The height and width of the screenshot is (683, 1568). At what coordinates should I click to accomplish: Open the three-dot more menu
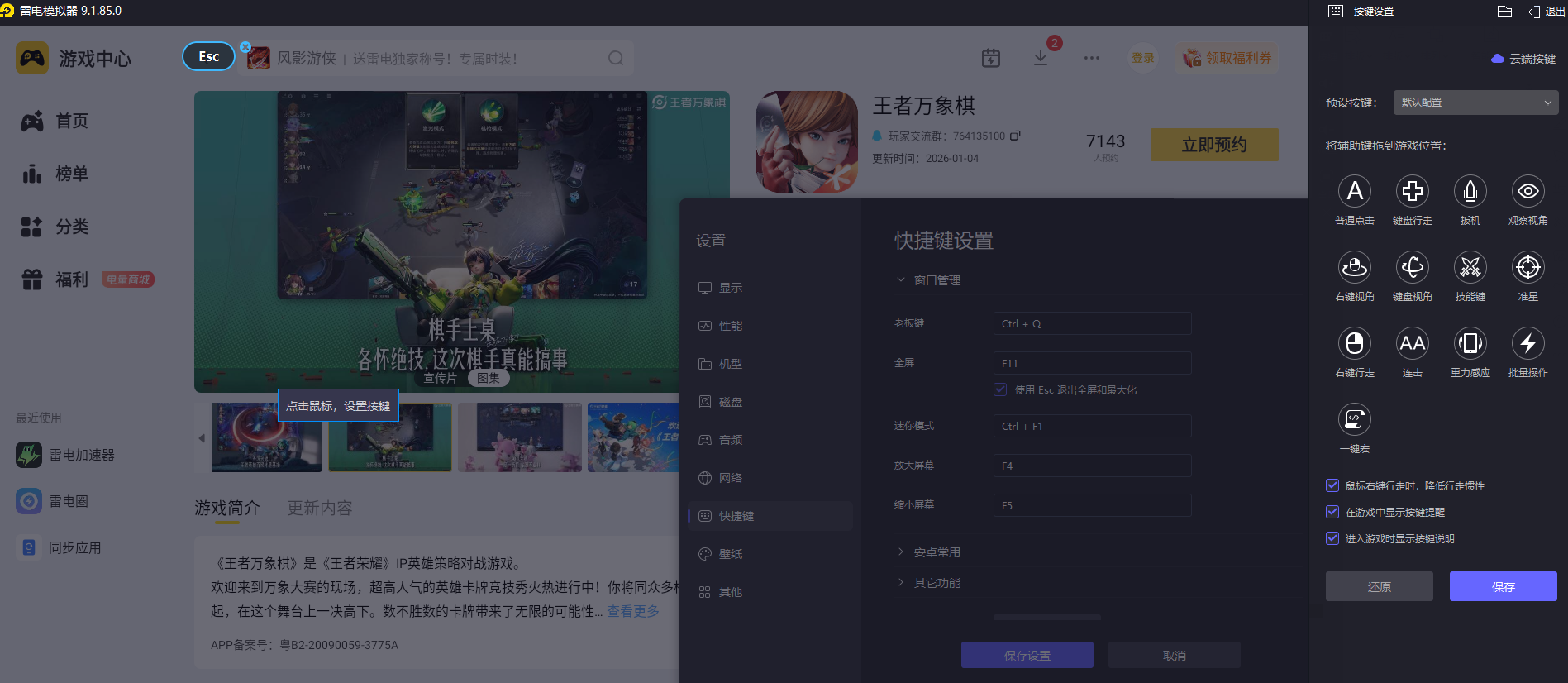point(1091,58)
